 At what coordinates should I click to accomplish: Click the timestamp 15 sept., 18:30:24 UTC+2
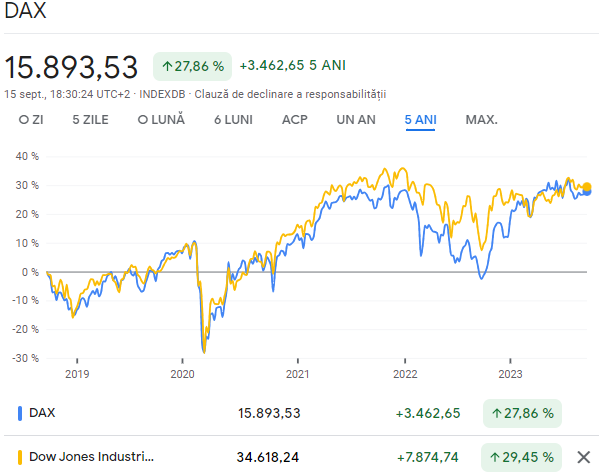[67, 94]
